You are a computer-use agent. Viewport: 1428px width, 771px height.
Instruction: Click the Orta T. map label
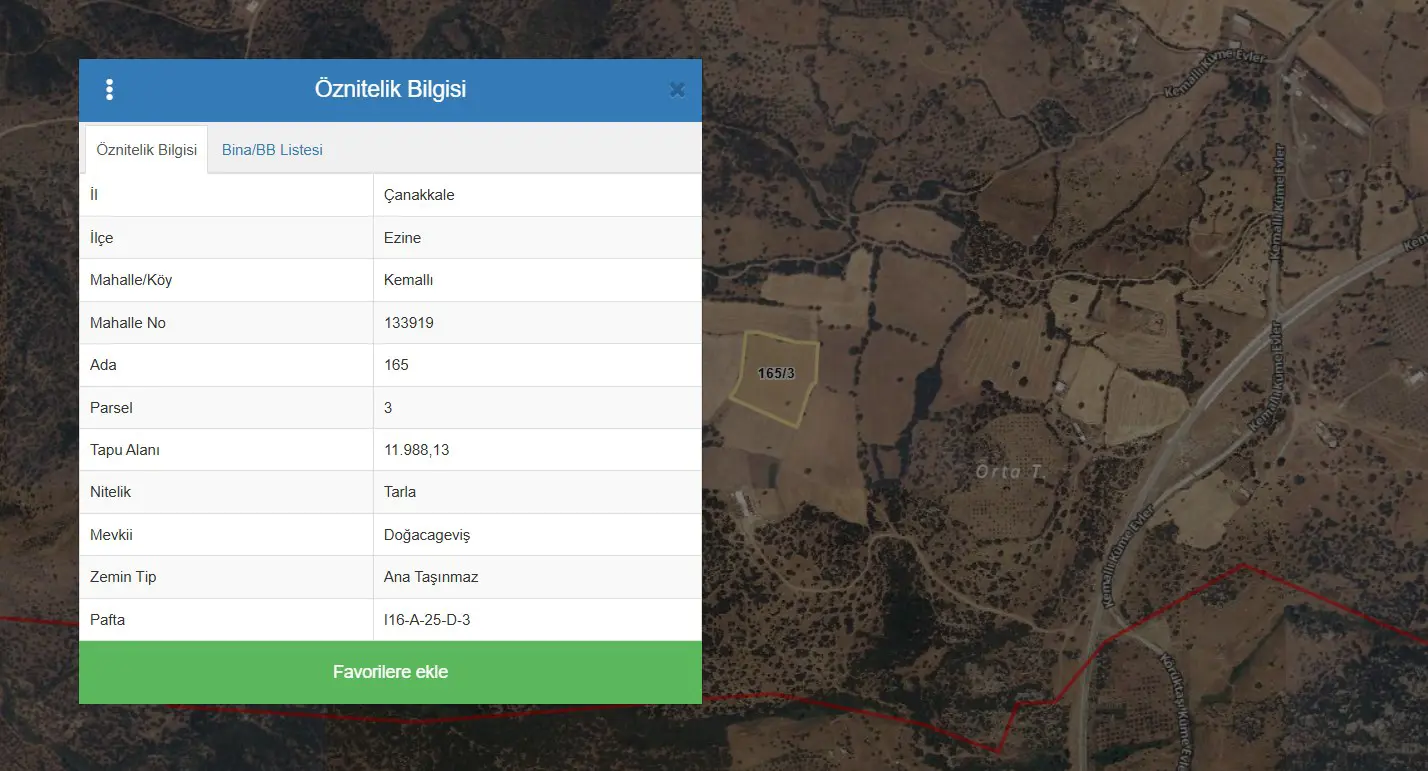(1010, 471)
